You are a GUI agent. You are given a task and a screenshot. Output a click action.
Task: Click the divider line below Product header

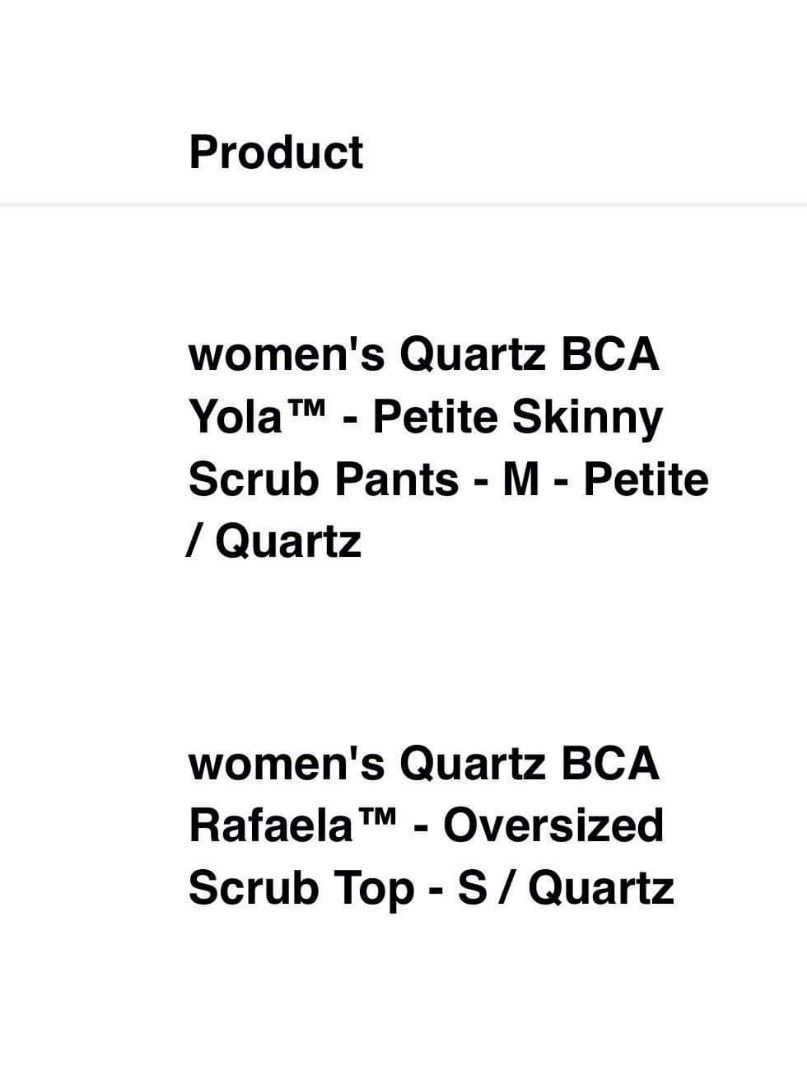coord(403,205)
